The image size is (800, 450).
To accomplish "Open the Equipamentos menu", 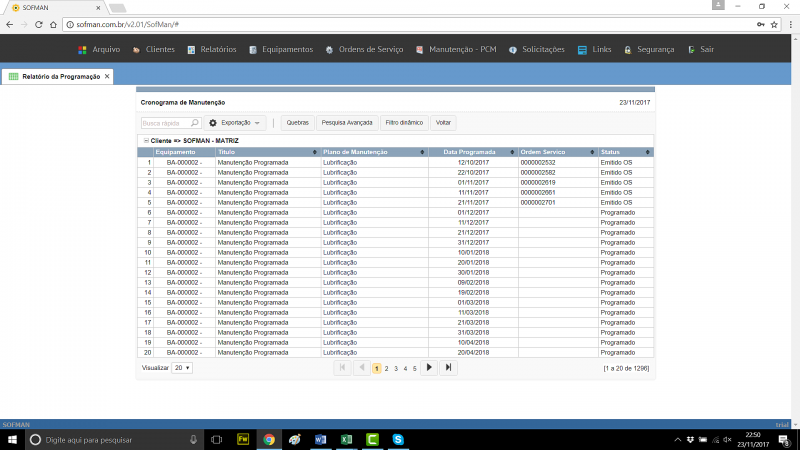I will [x=281, y=49].
